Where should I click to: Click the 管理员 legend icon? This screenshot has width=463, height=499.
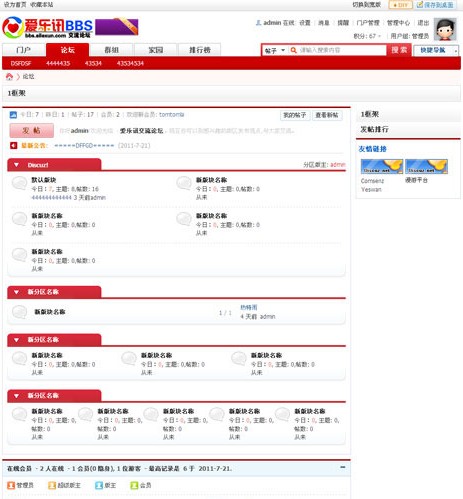11,485
